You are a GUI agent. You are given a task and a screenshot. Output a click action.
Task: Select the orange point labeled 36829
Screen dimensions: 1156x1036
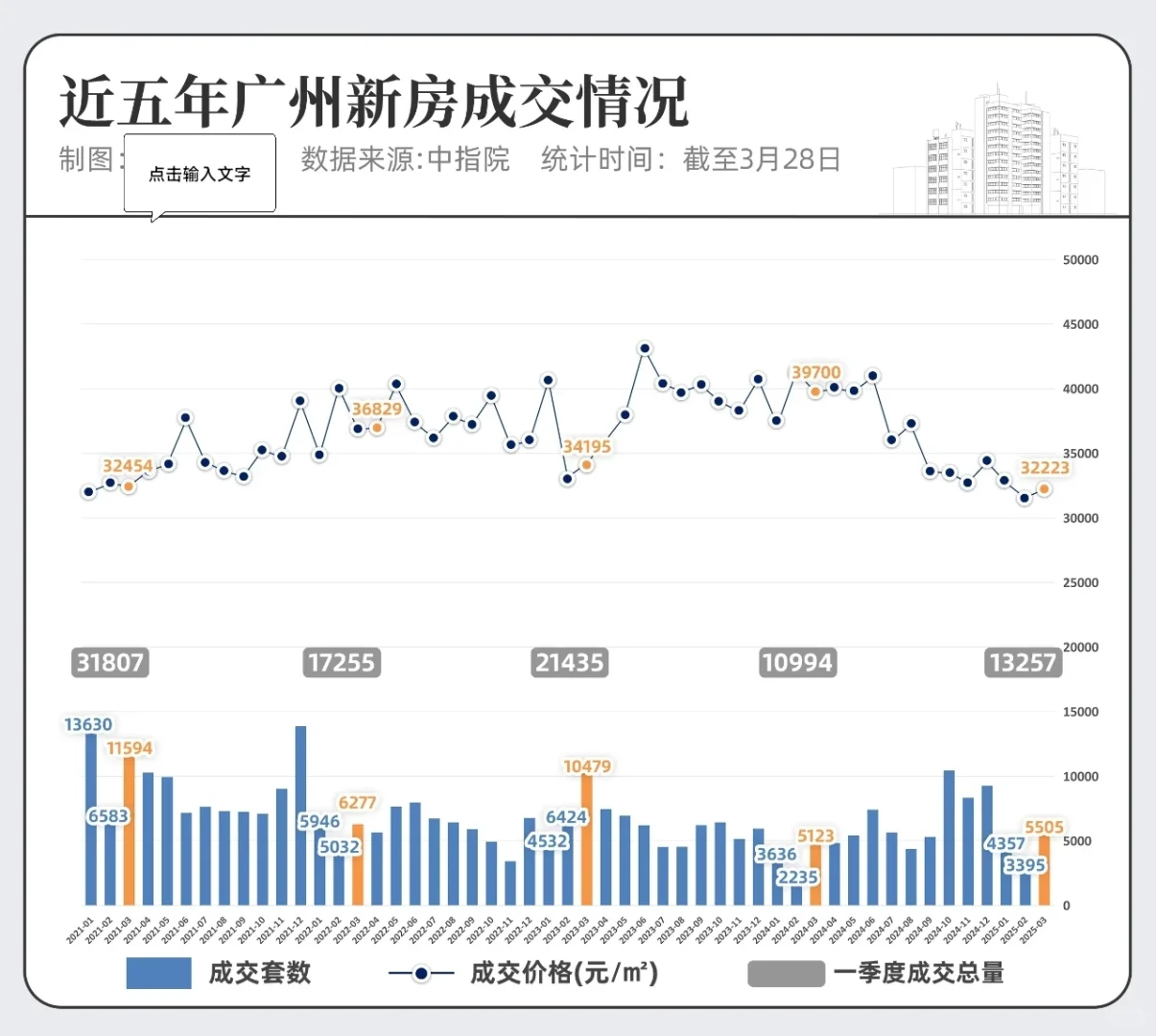376,429
